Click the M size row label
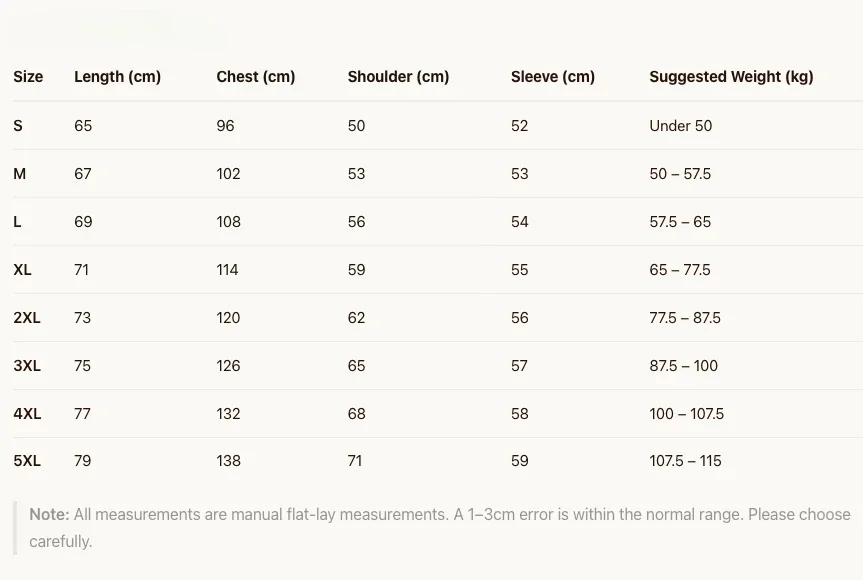This screenshot has height=580, width=863. tap(20, 174)
